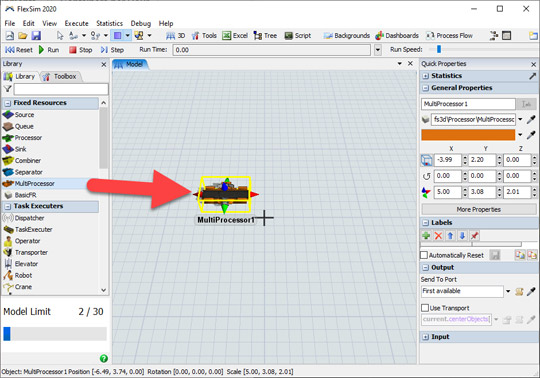Click the orange object color swatch
Viewport: 540px width, 378px height.
tap(468, 135)
